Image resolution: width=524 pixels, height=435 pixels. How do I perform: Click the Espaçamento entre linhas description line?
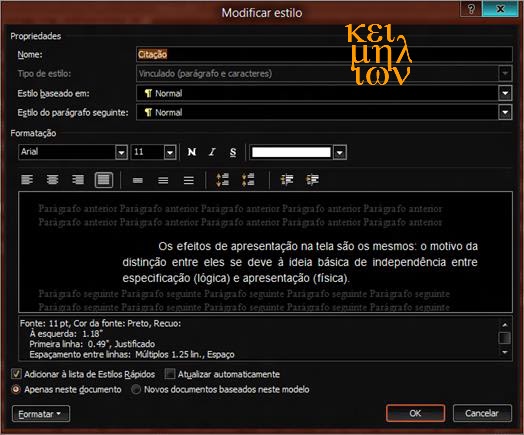click(132, 354)
